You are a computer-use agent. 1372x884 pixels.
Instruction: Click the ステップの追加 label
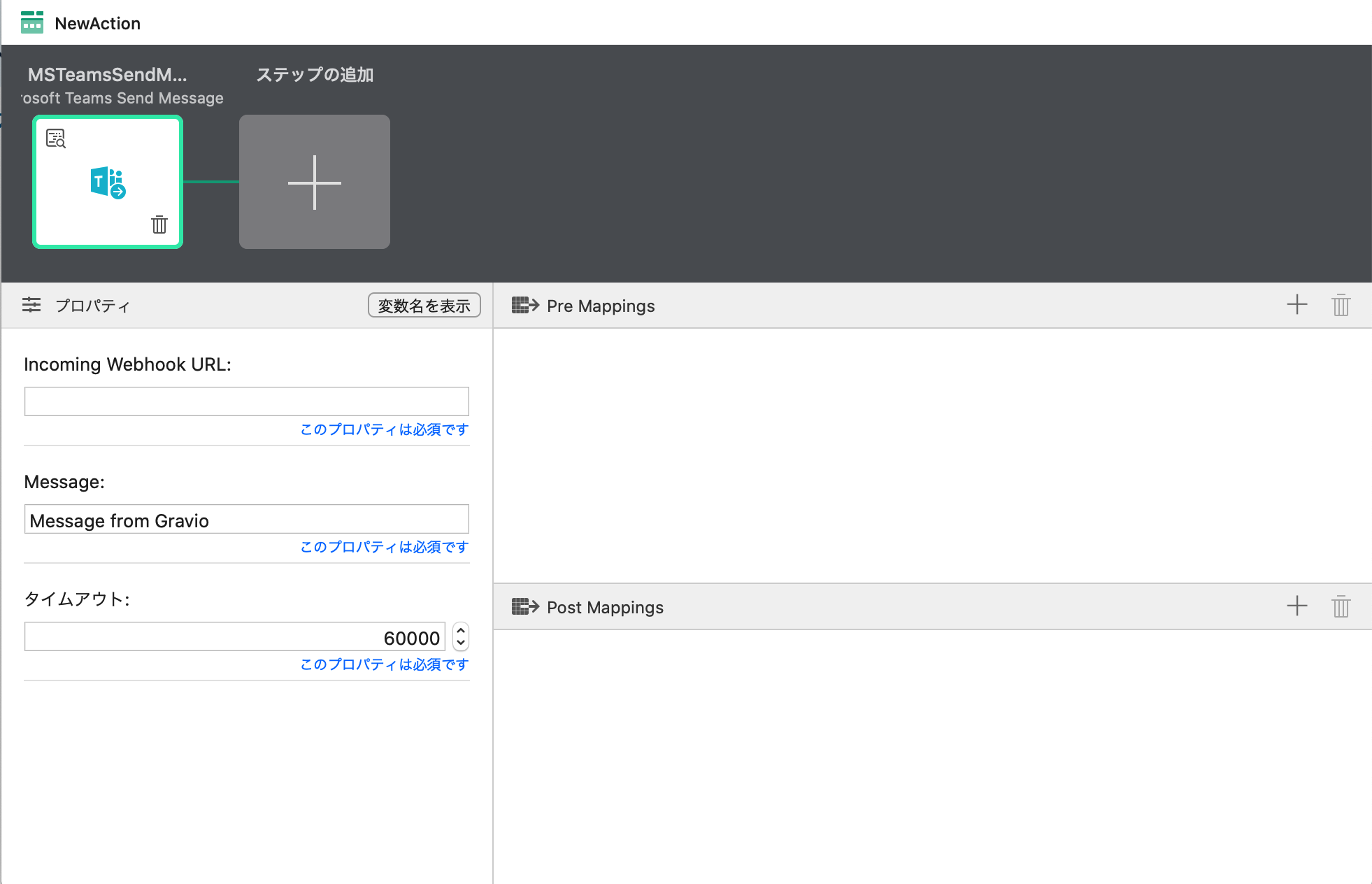tap(315, 75)
